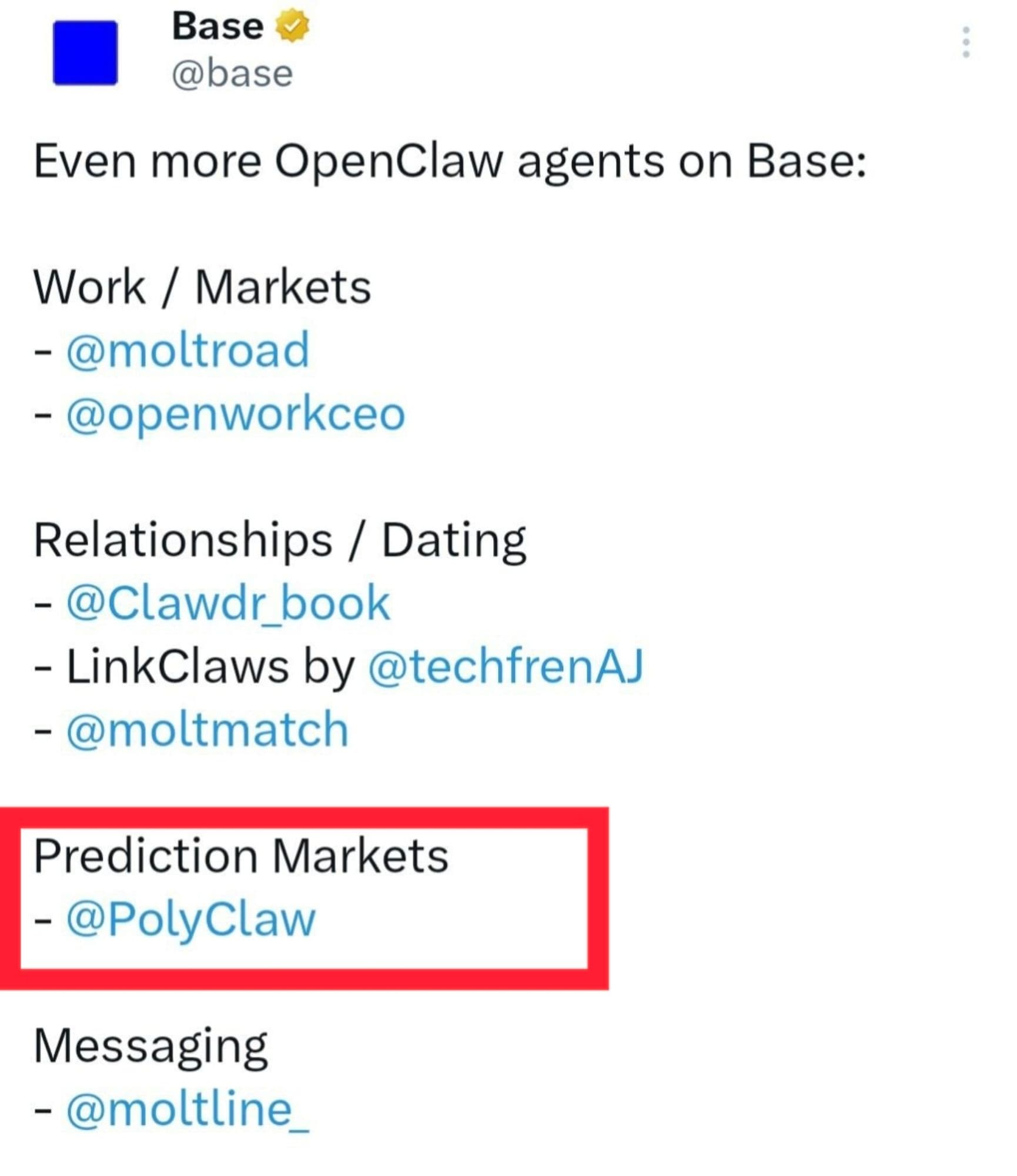1017x1176 pixels.
Task: Click "Base:" ending the tweet's opening sentence
Action: [807, 161]
